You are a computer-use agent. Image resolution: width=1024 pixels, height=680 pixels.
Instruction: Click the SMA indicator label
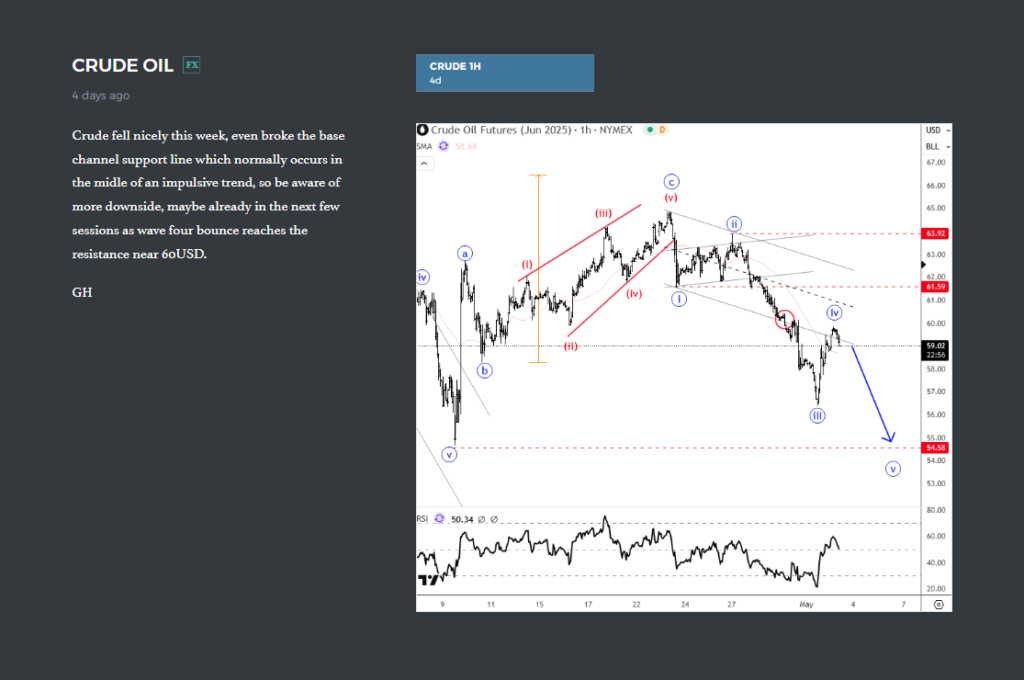point(424,146)
